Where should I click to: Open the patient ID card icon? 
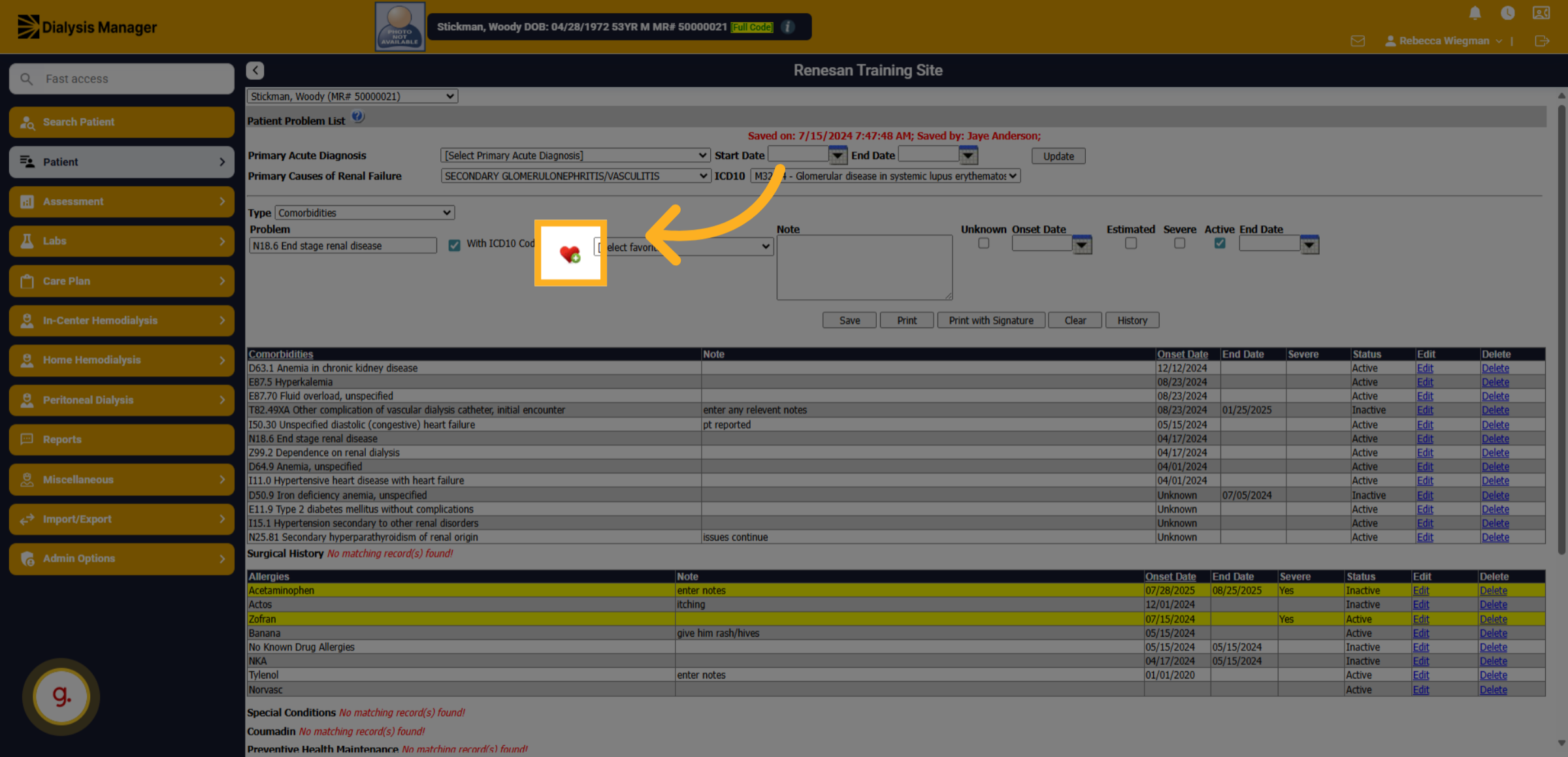coord(1541,12)
